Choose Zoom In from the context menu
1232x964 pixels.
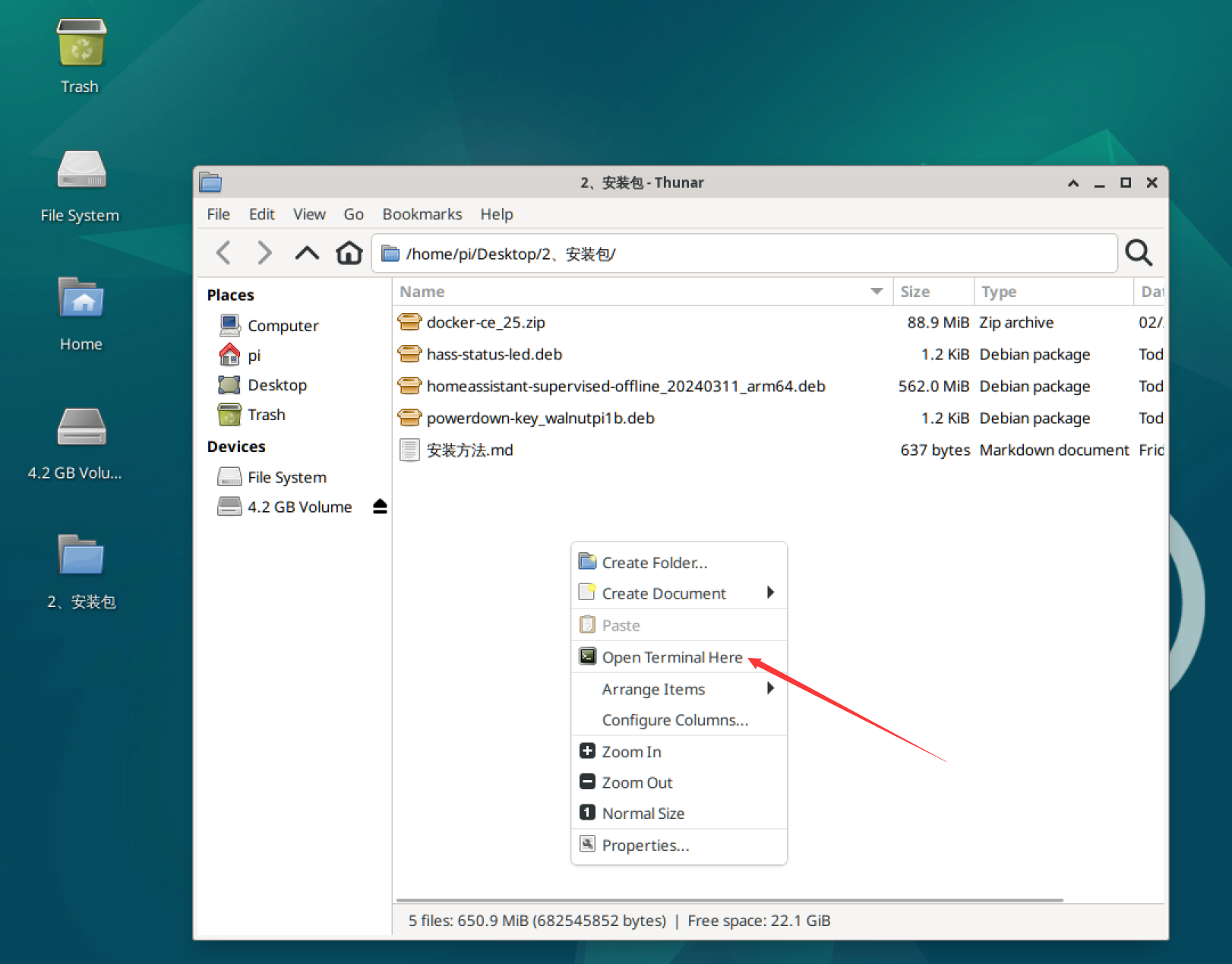[679, 751]
